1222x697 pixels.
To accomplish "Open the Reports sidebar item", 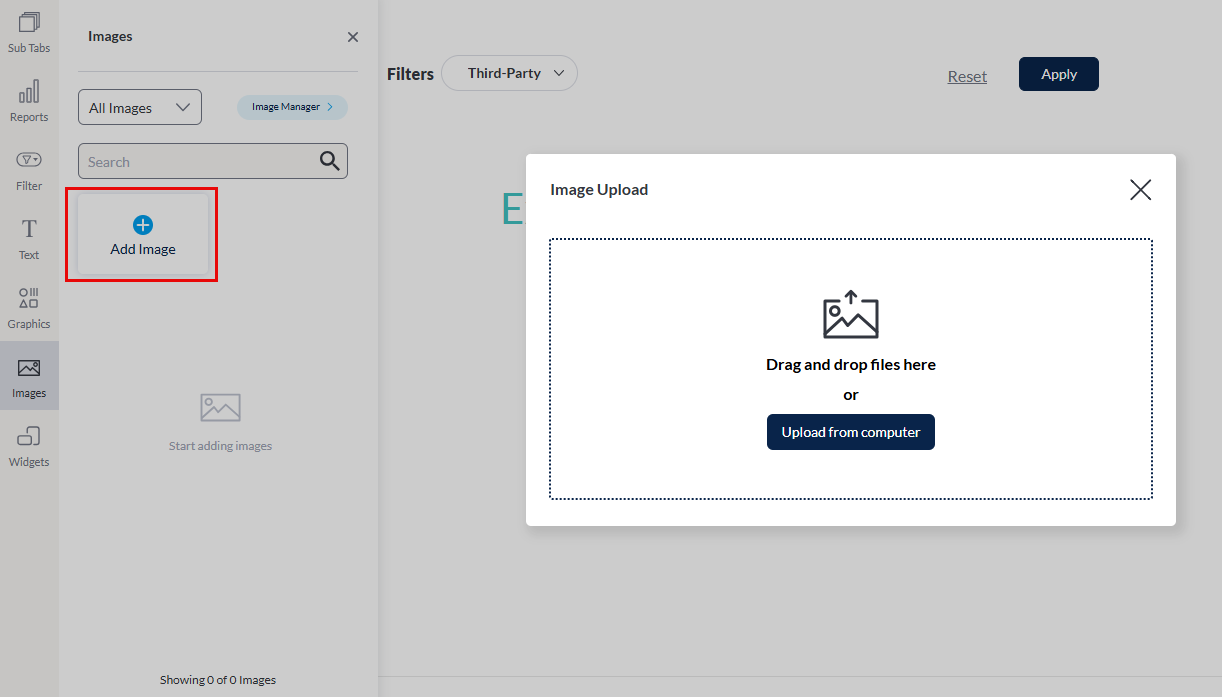I will click(x=29, y=102).
